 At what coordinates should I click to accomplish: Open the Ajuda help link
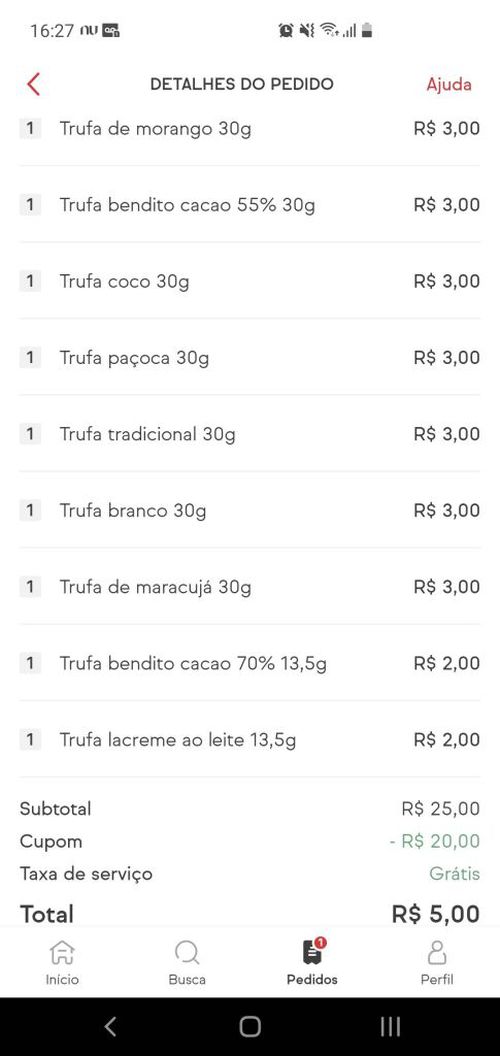[449, 84]
